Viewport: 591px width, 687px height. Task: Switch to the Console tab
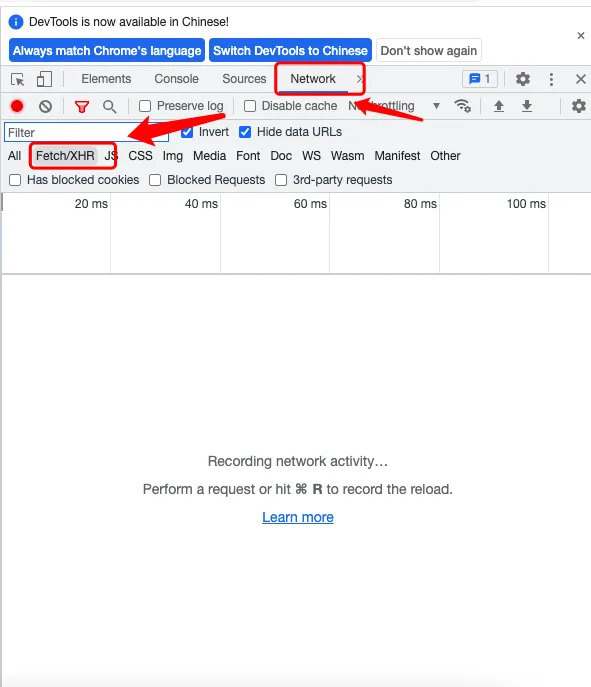point(177,79)
